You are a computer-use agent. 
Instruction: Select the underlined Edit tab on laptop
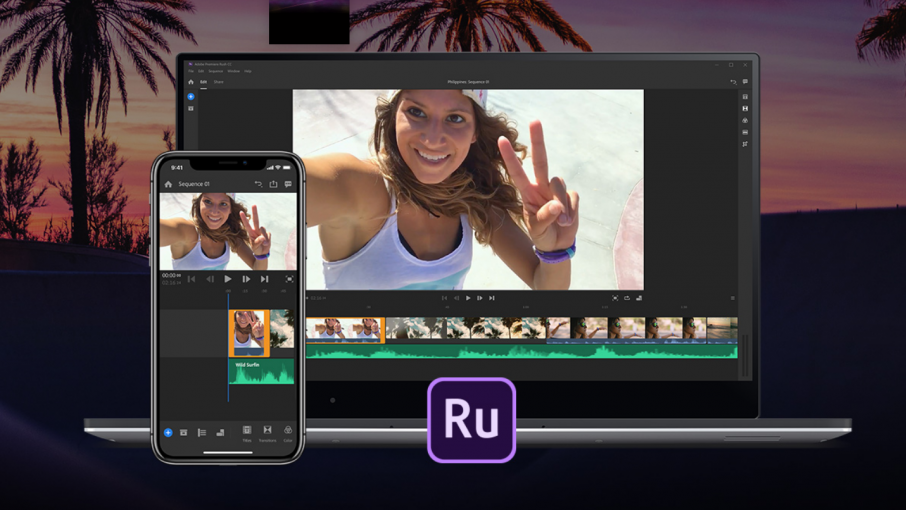click(x=203, y=82)
